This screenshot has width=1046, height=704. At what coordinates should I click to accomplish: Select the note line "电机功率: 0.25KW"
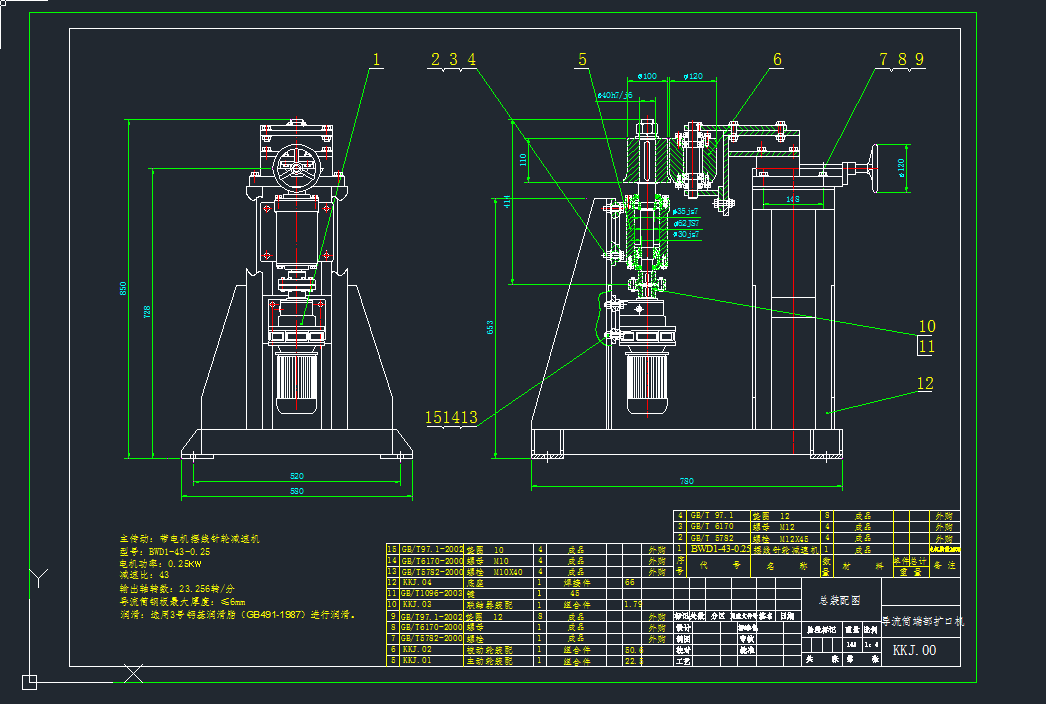pos(161,564)
